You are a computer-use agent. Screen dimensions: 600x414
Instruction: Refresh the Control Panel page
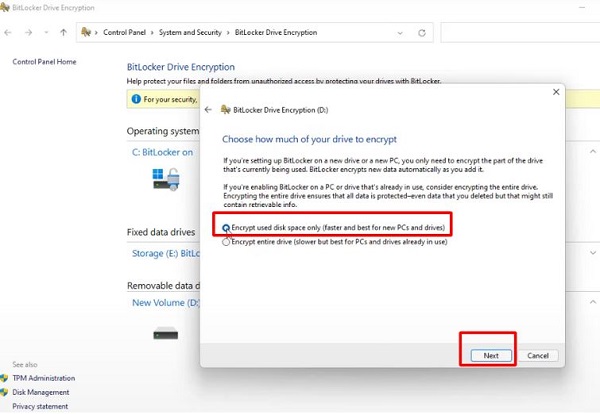[422, 33]
